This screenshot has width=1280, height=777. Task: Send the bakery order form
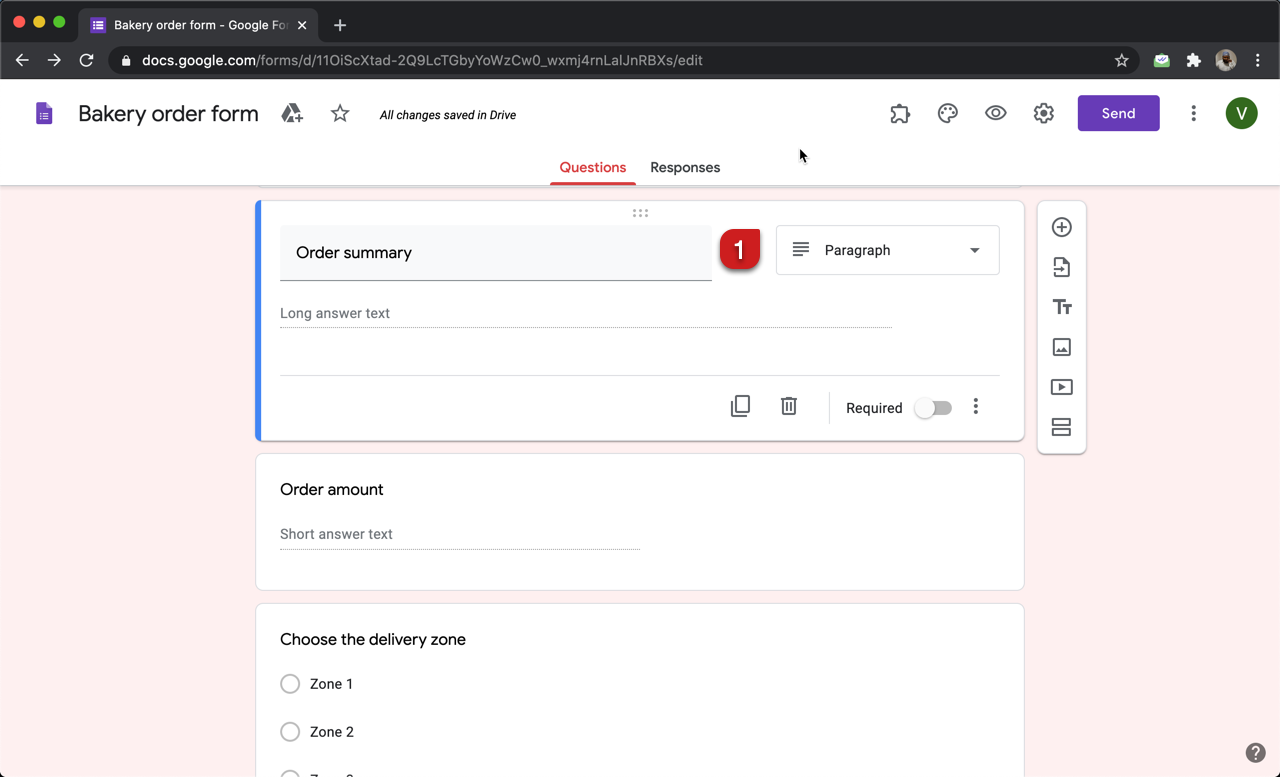pos(1118,113)
